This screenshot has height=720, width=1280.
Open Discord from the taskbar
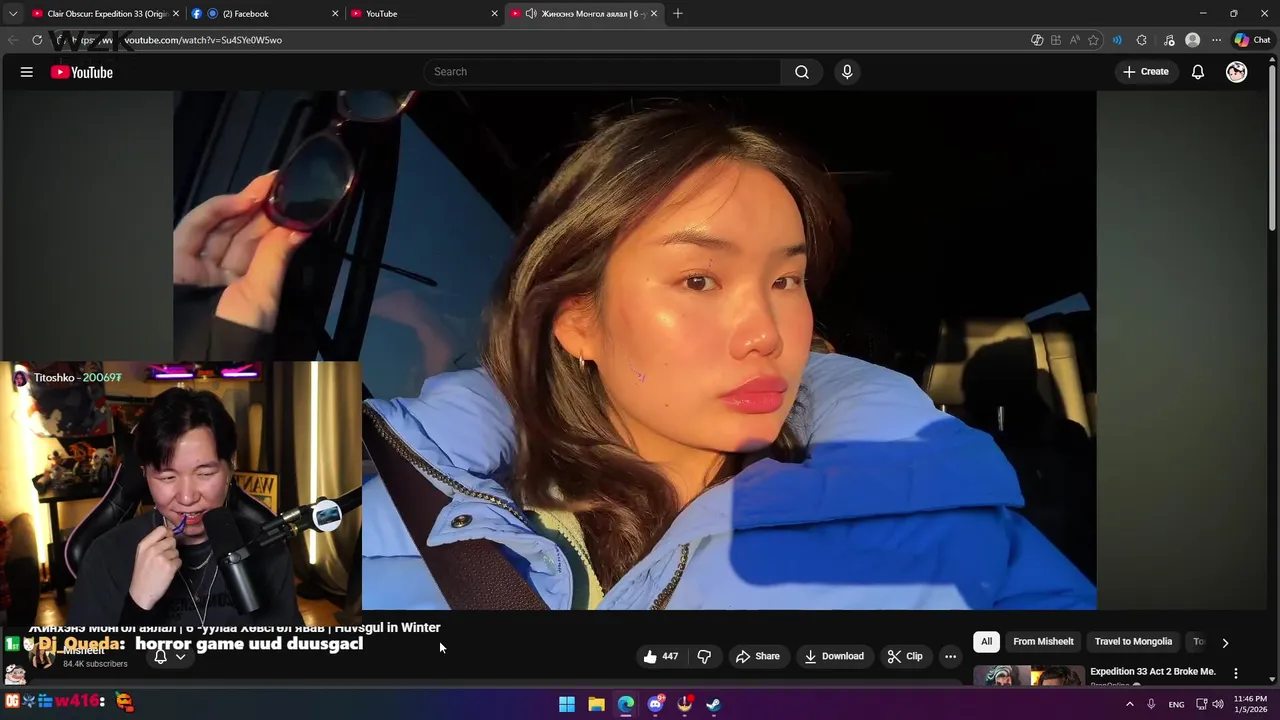pos(655,704)
